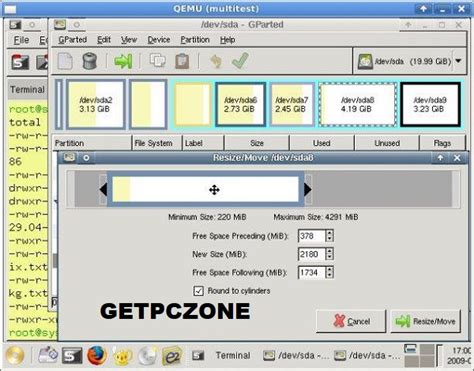Click the drive manager icon in panel
This screenshot has width=474, height=371.
47,355
